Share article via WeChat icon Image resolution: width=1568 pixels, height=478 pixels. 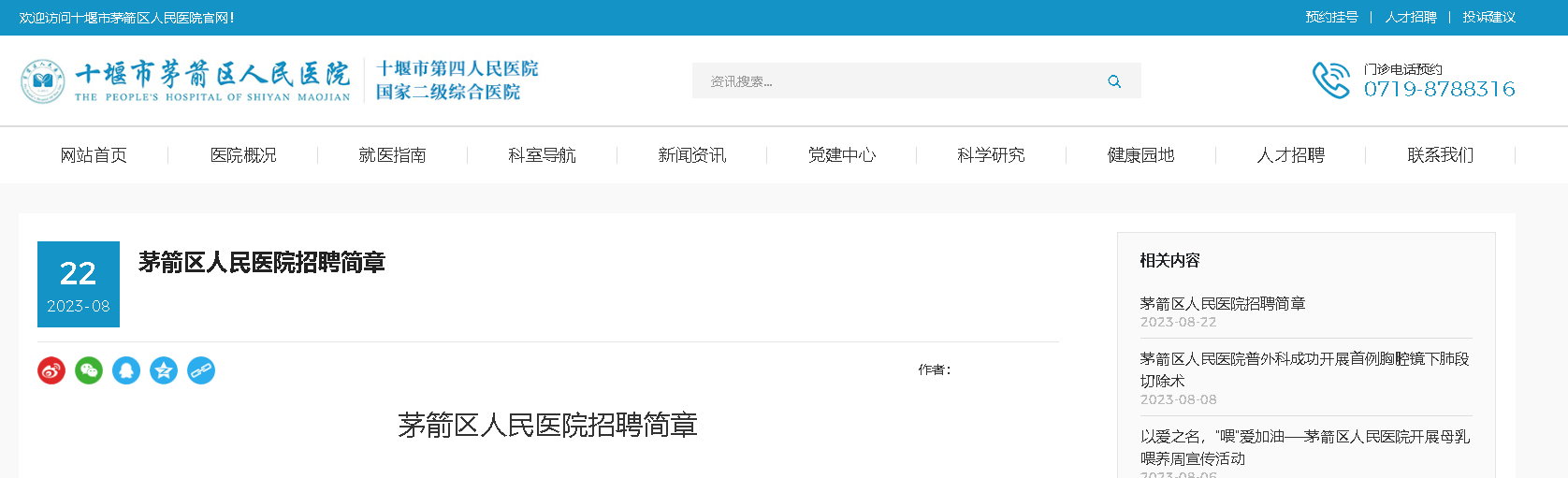click(89, 370)
